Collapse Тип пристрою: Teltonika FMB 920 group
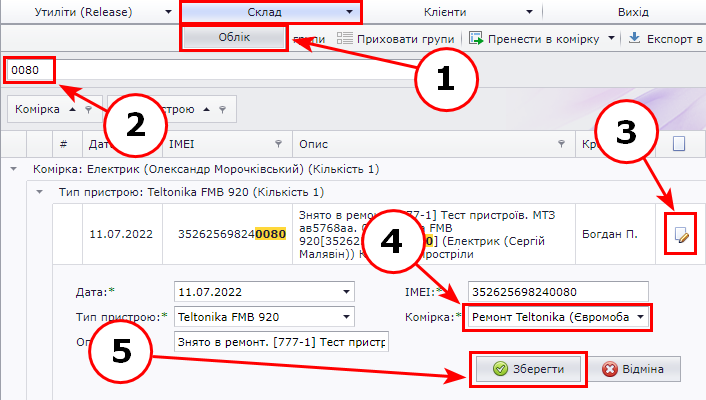 40,192
